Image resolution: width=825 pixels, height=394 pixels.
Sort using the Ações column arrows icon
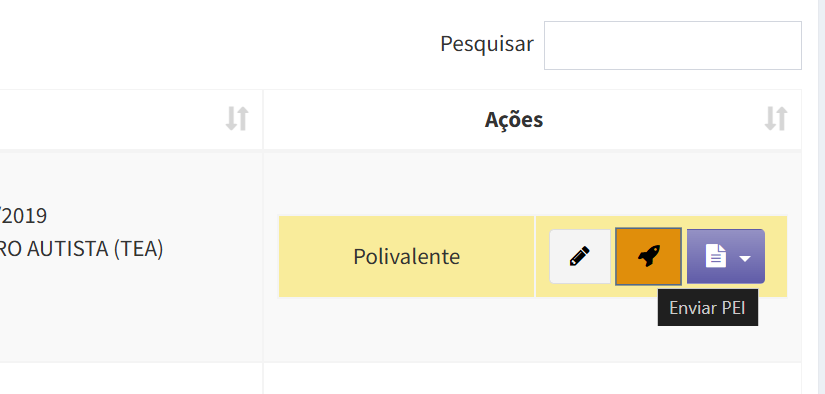pos(776,119)
